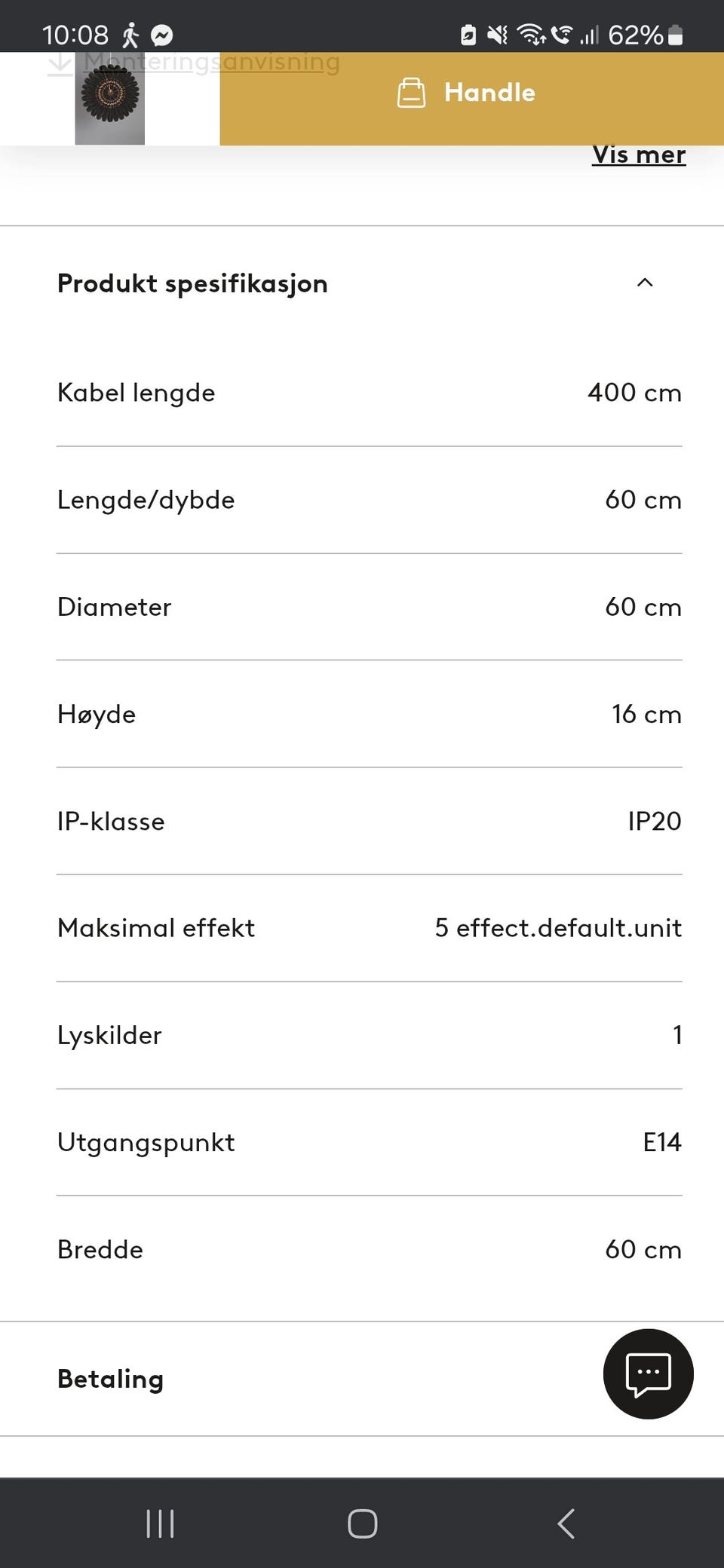The image size is (724, 1568).
Task: Tap the muted sound status icon
Action: (497, 35)
